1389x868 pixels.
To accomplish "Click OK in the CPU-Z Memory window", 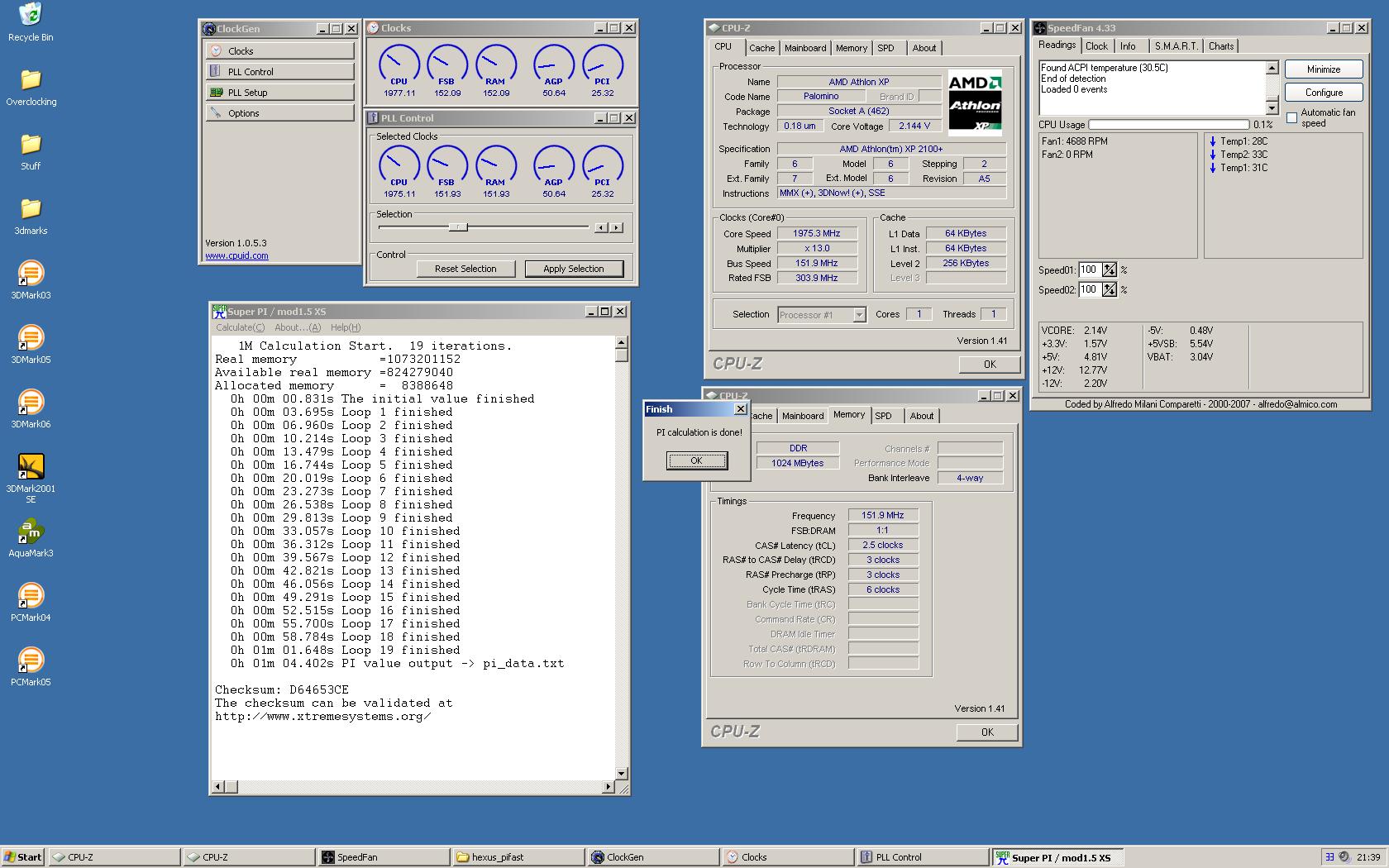I will (987, 732).
